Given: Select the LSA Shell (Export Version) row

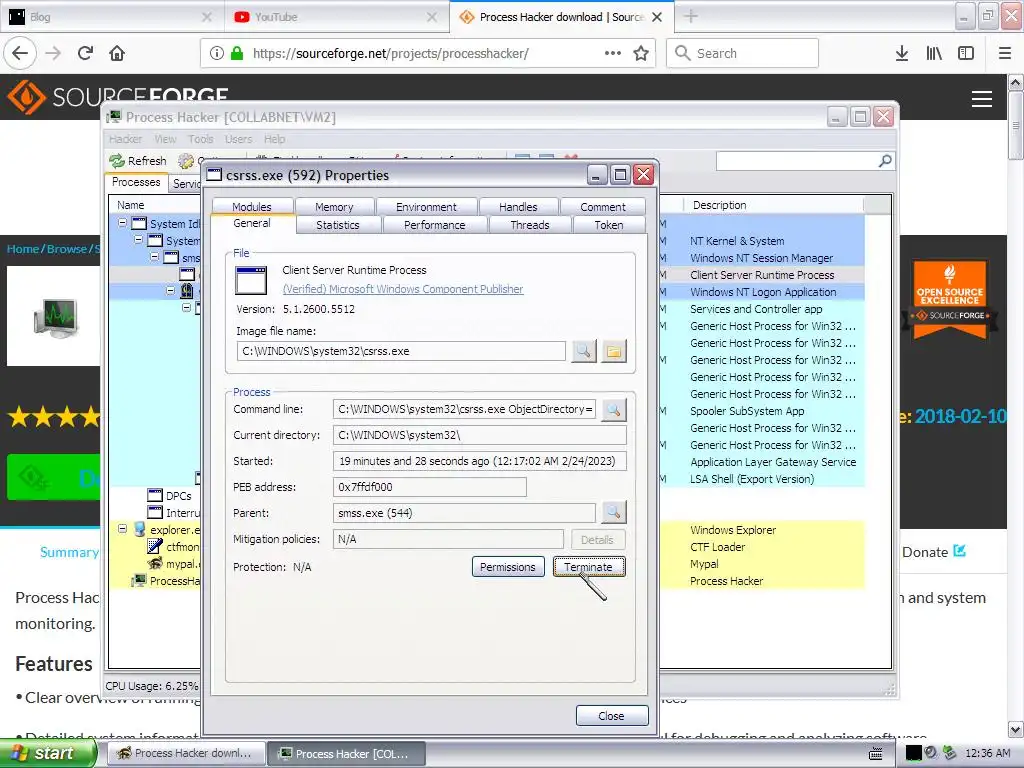Looking at the screenshot, I should pos(752,479).
